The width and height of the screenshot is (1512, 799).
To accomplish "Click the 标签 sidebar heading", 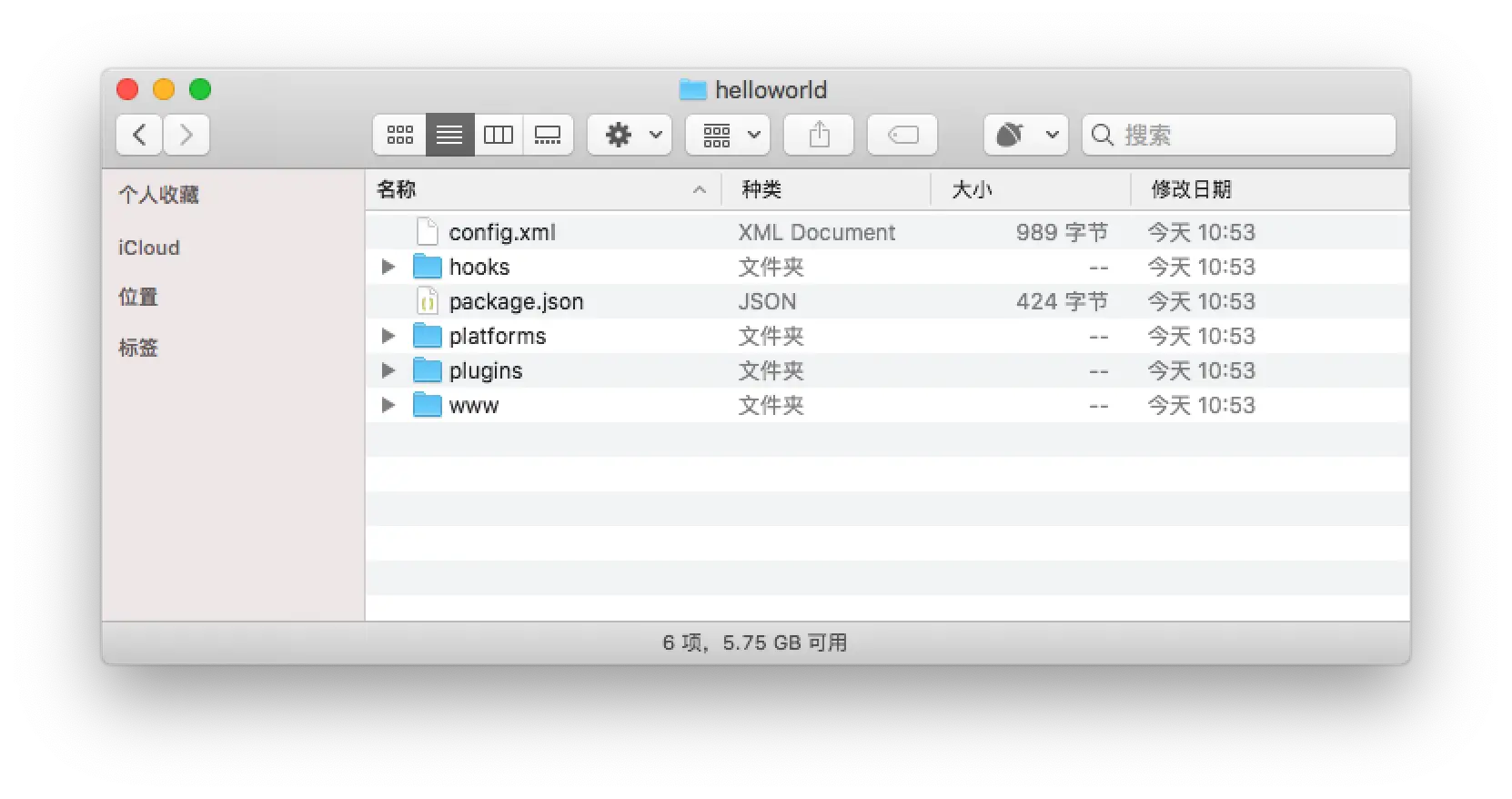I will [138, 348].
